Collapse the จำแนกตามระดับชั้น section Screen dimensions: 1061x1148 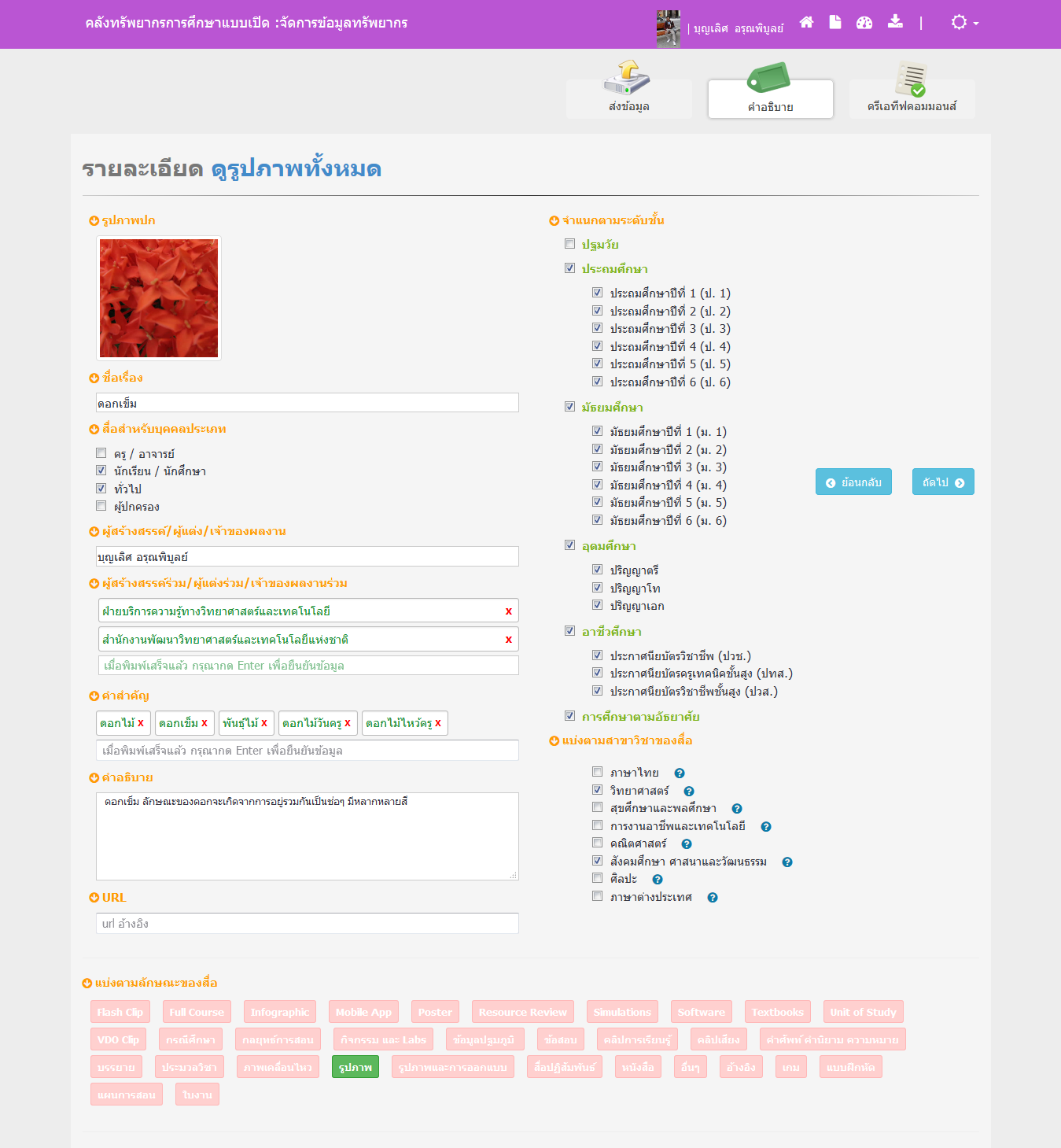[x=554, y=221]
